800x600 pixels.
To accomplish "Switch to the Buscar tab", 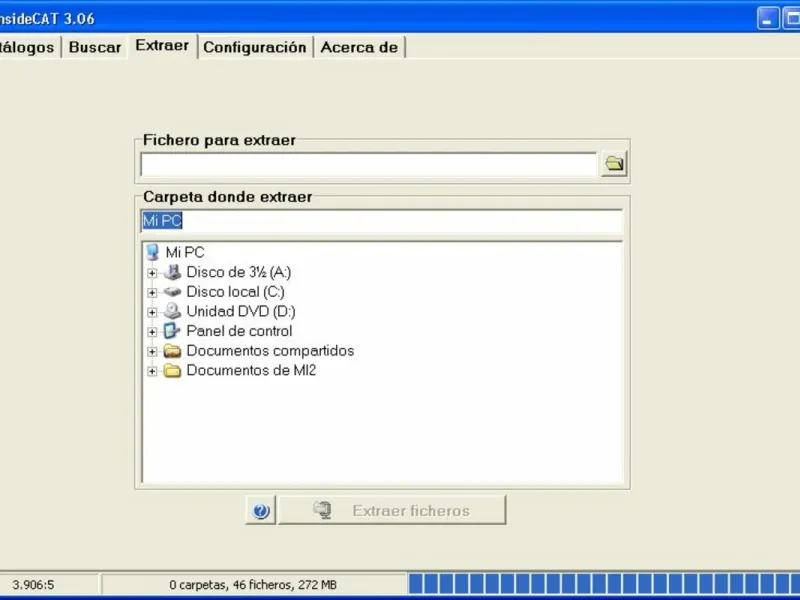I will tap(95, 47).
